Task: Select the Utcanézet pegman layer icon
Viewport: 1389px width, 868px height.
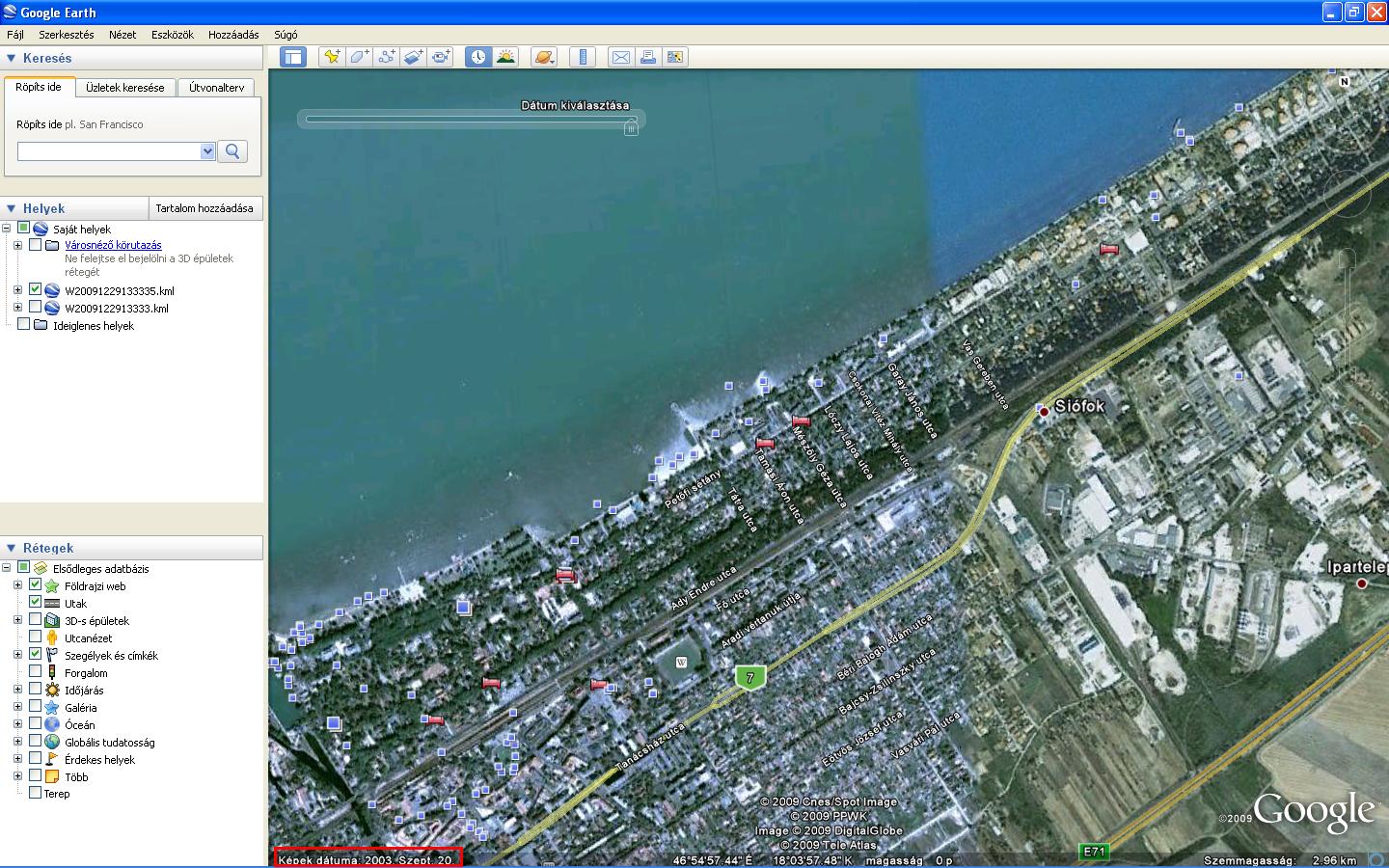Action: click(52, 637)
